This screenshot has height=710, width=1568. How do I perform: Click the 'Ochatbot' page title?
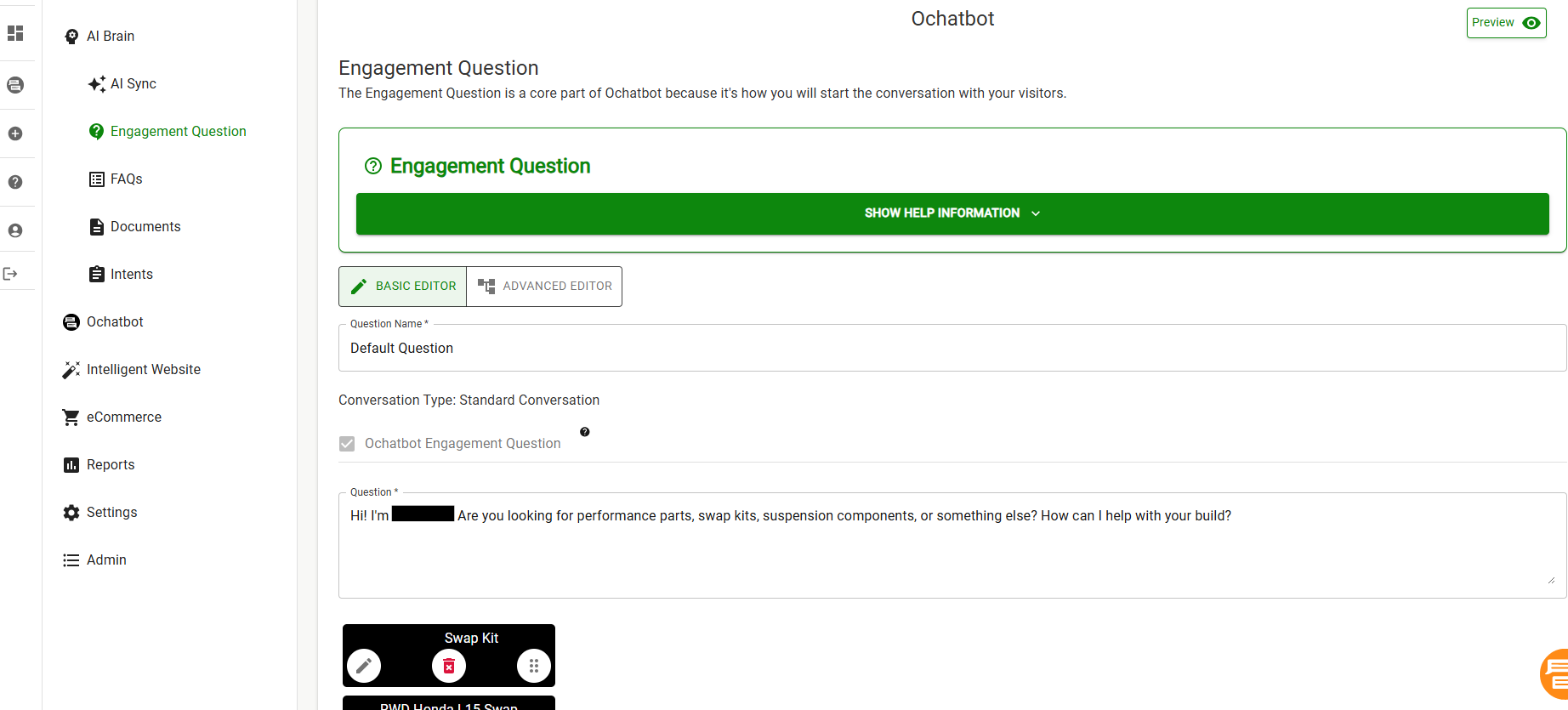click(x=952, y=19)
